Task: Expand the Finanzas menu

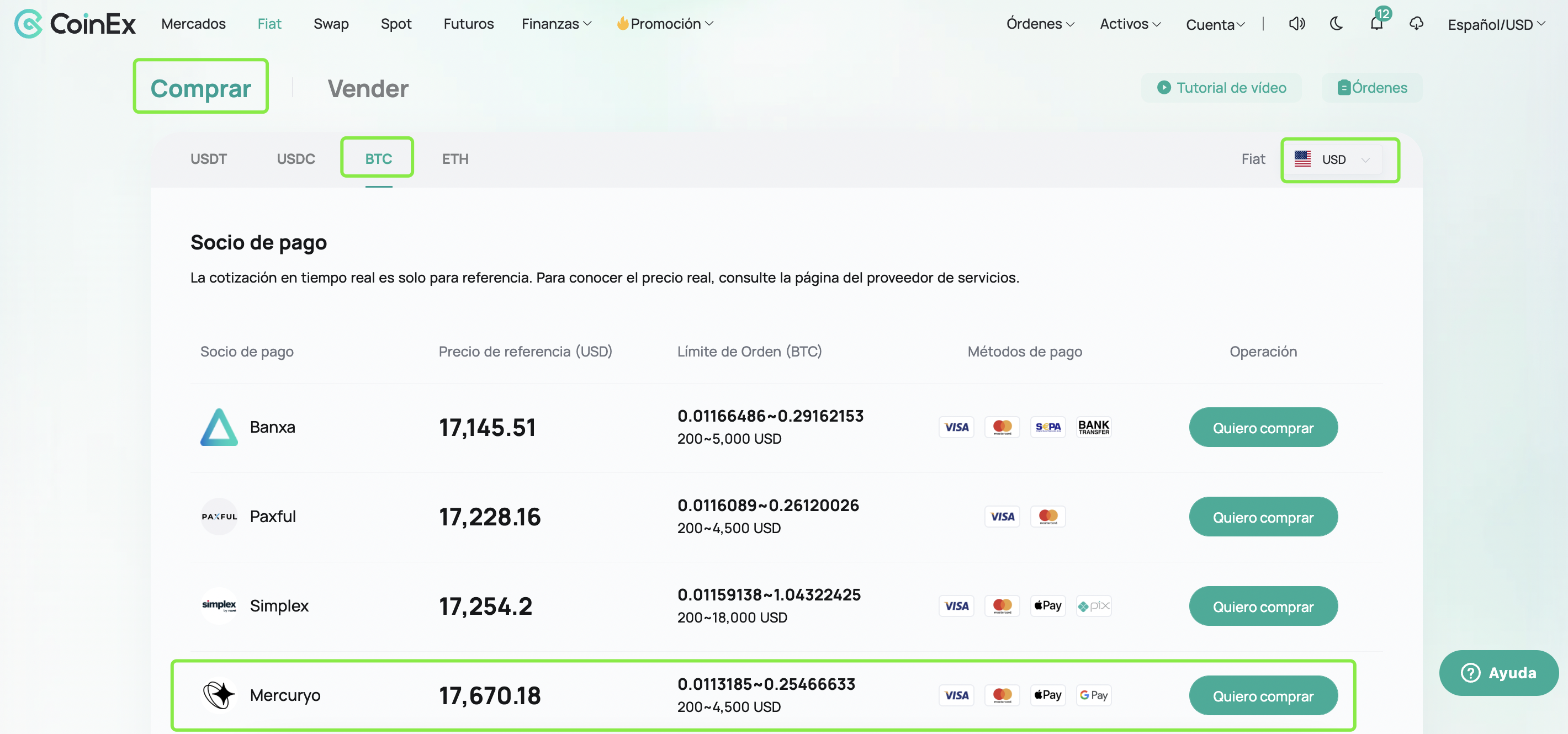Action: (x=557, y=24)
